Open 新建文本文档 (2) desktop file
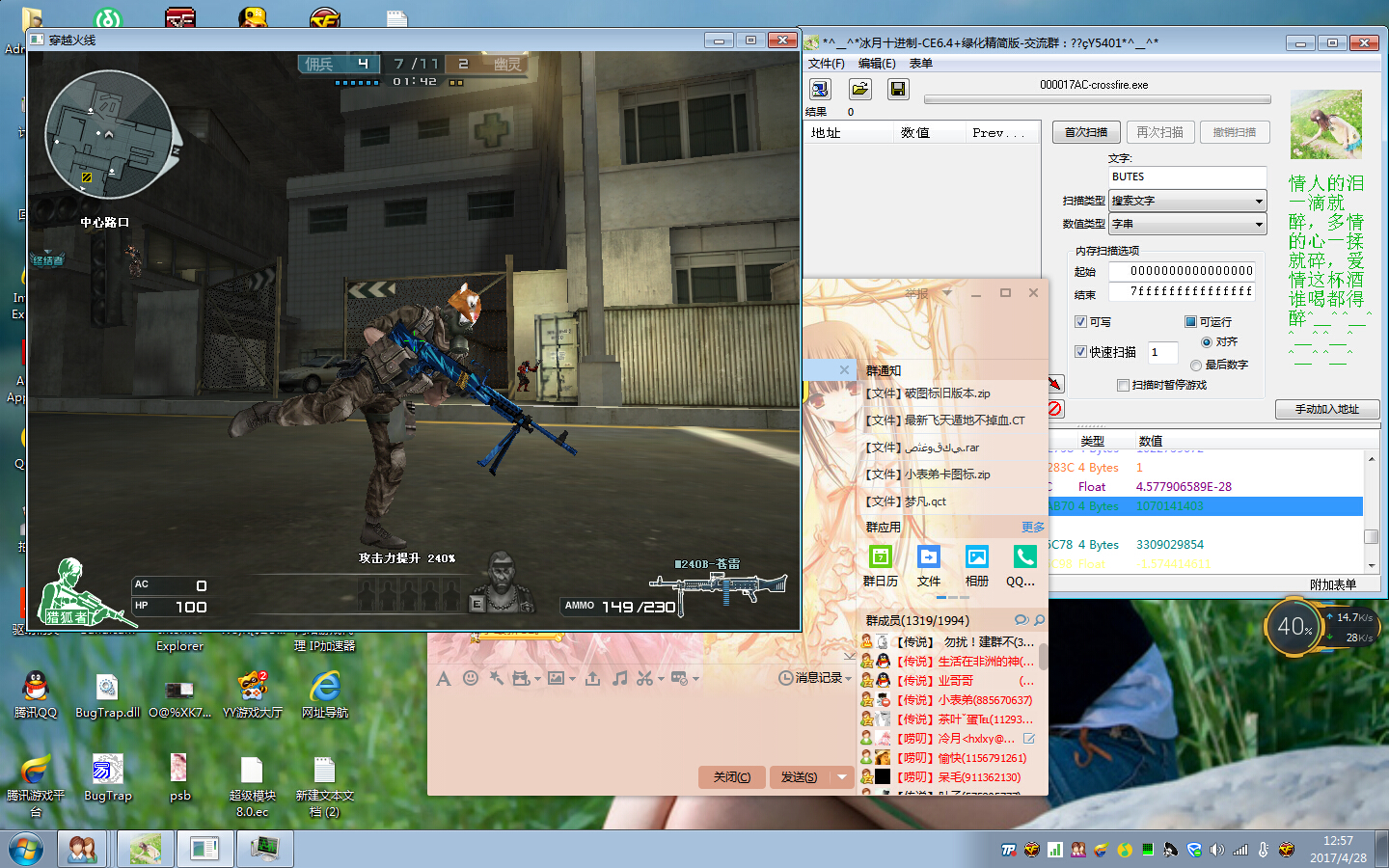The image size is (1389, 868). click(325, 785)
